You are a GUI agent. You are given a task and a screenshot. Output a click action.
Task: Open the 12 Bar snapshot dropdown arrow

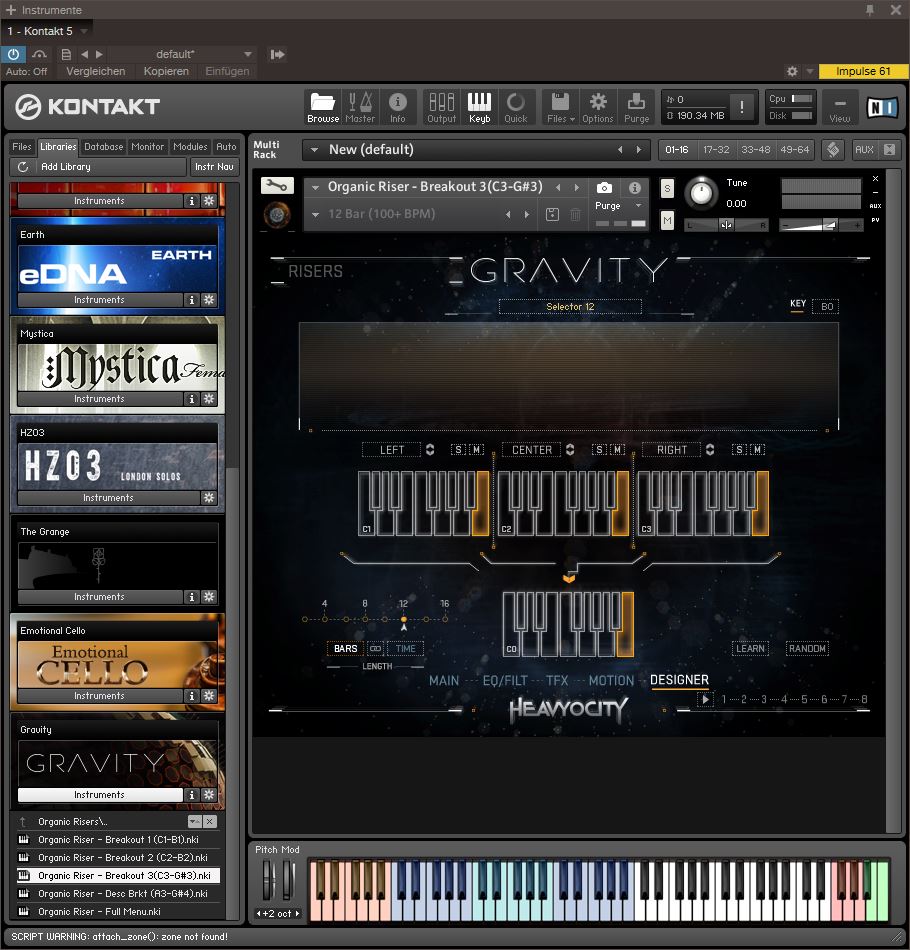click(315, 214)
